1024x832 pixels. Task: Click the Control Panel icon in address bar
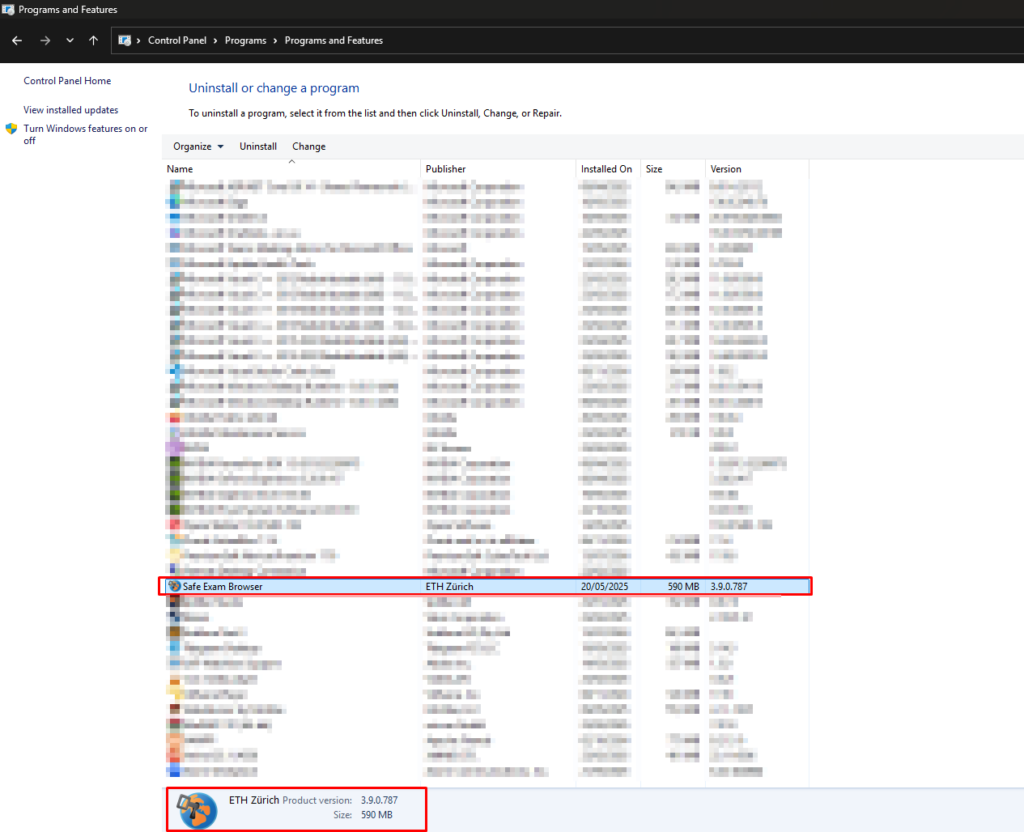[124, 40]
